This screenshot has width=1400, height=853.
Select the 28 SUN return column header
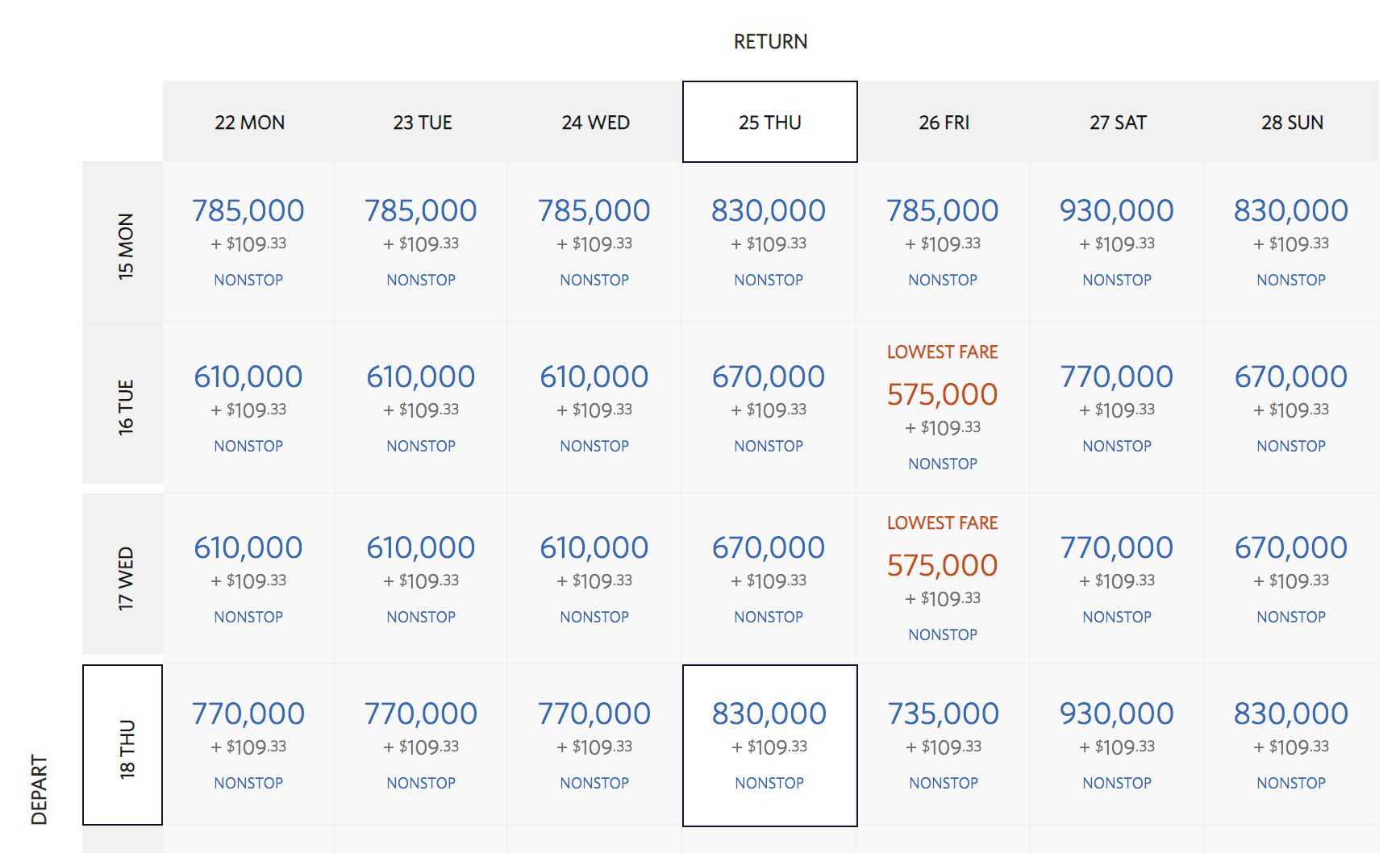coord(1292,122)
